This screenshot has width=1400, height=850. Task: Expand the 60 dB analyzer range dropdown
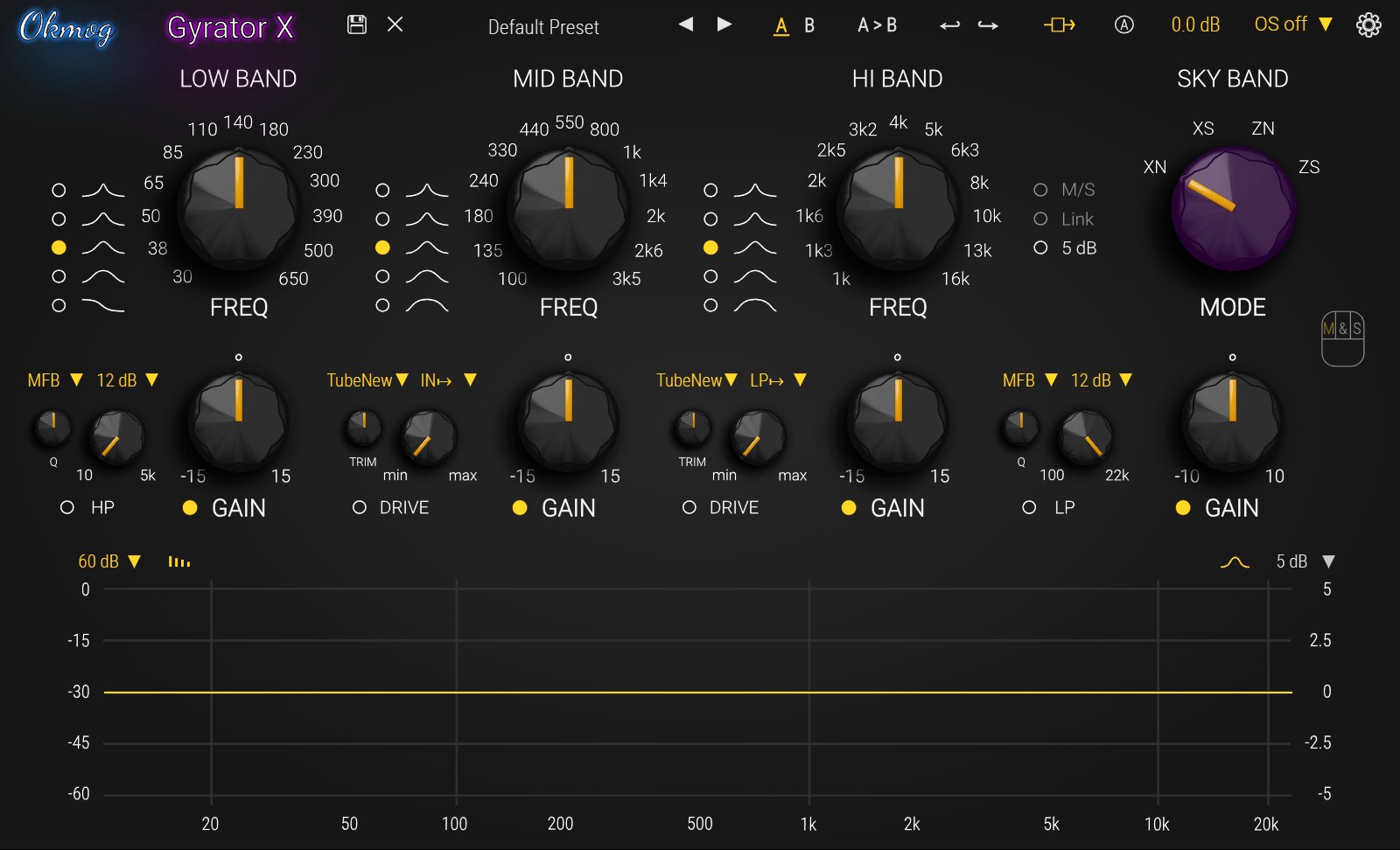pyautogui.click(x=109, y=561)
